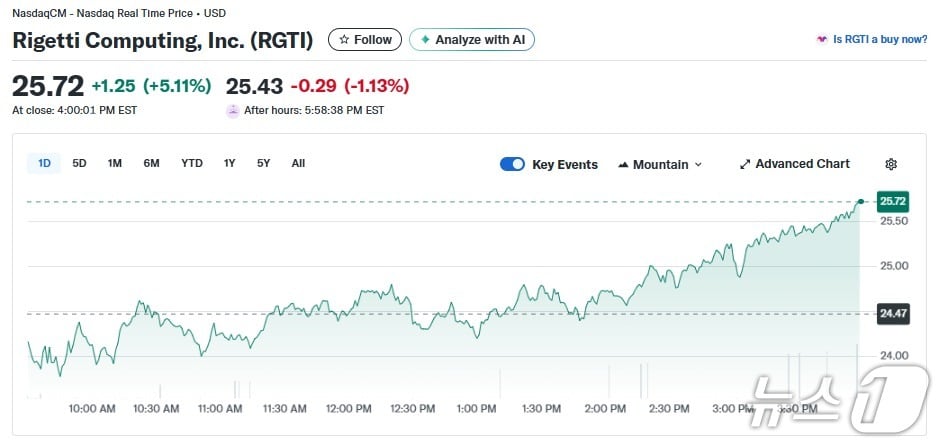Click the after hours moon icon

(233, 111)
